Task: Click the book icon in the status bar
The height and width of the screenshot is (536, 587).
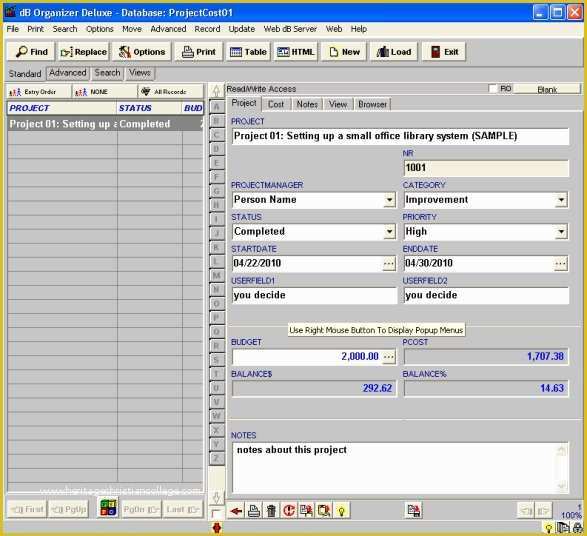Action: pyautogui.click(x=563, y=528)
